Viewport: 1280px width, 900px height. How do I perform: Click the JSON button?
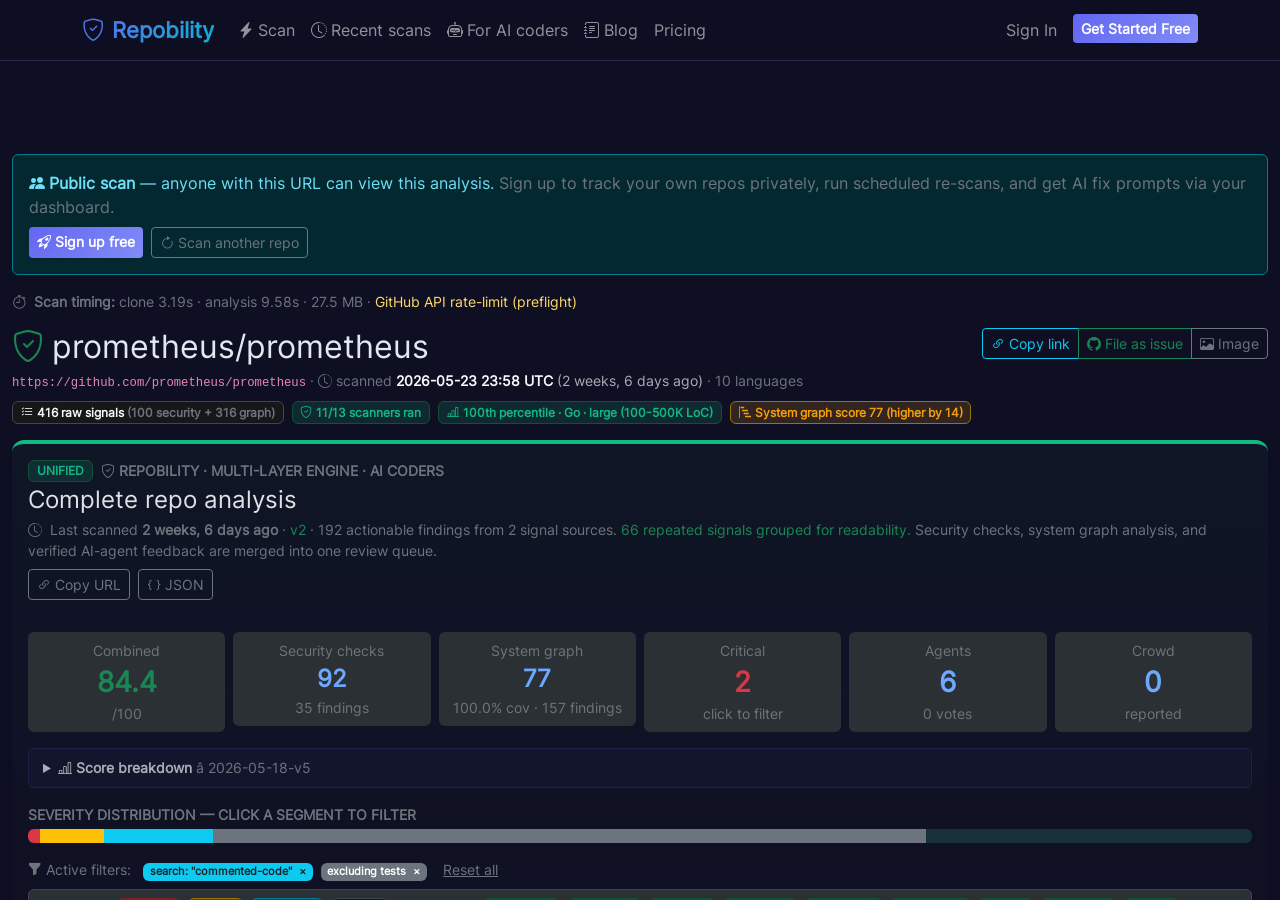(x=175, y=584)
